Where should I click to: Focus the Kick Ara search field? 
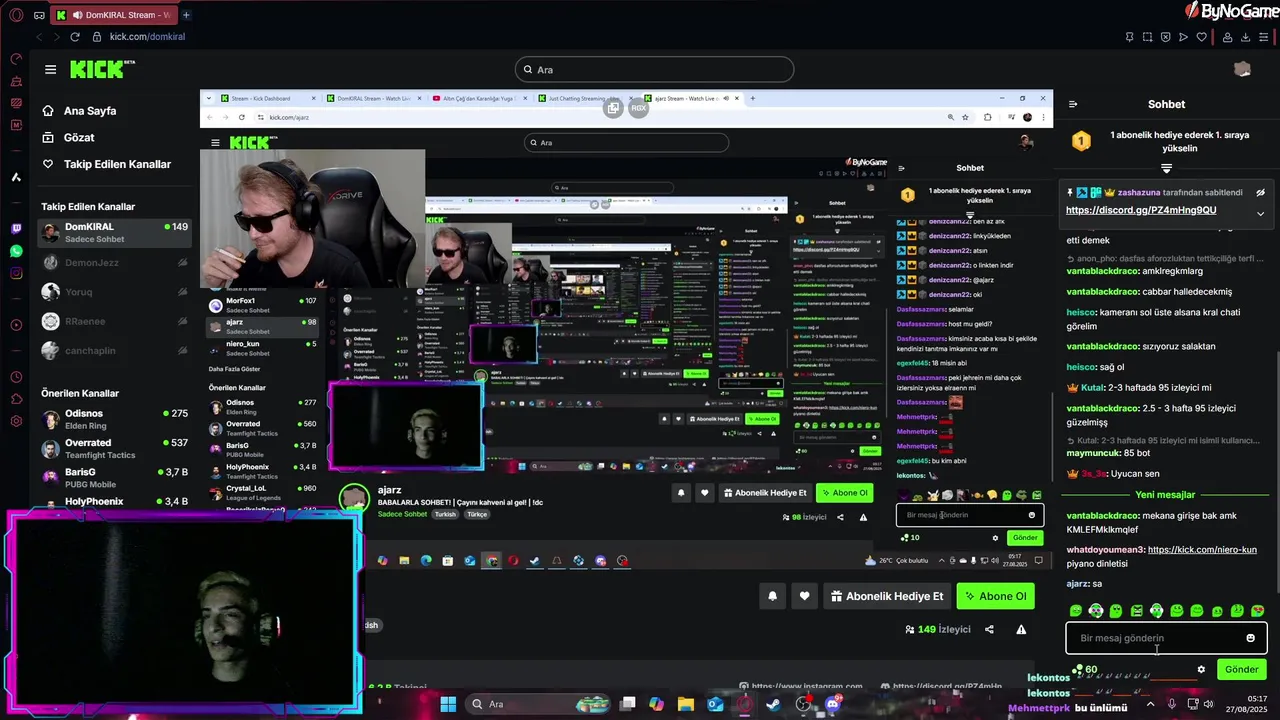pyautogui.click(x=654, y=69)
